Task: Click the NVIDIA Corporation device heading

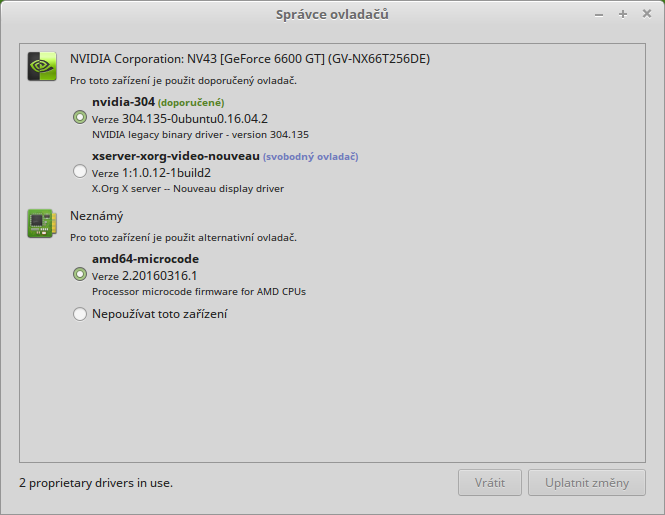Action: click(250, 59)
